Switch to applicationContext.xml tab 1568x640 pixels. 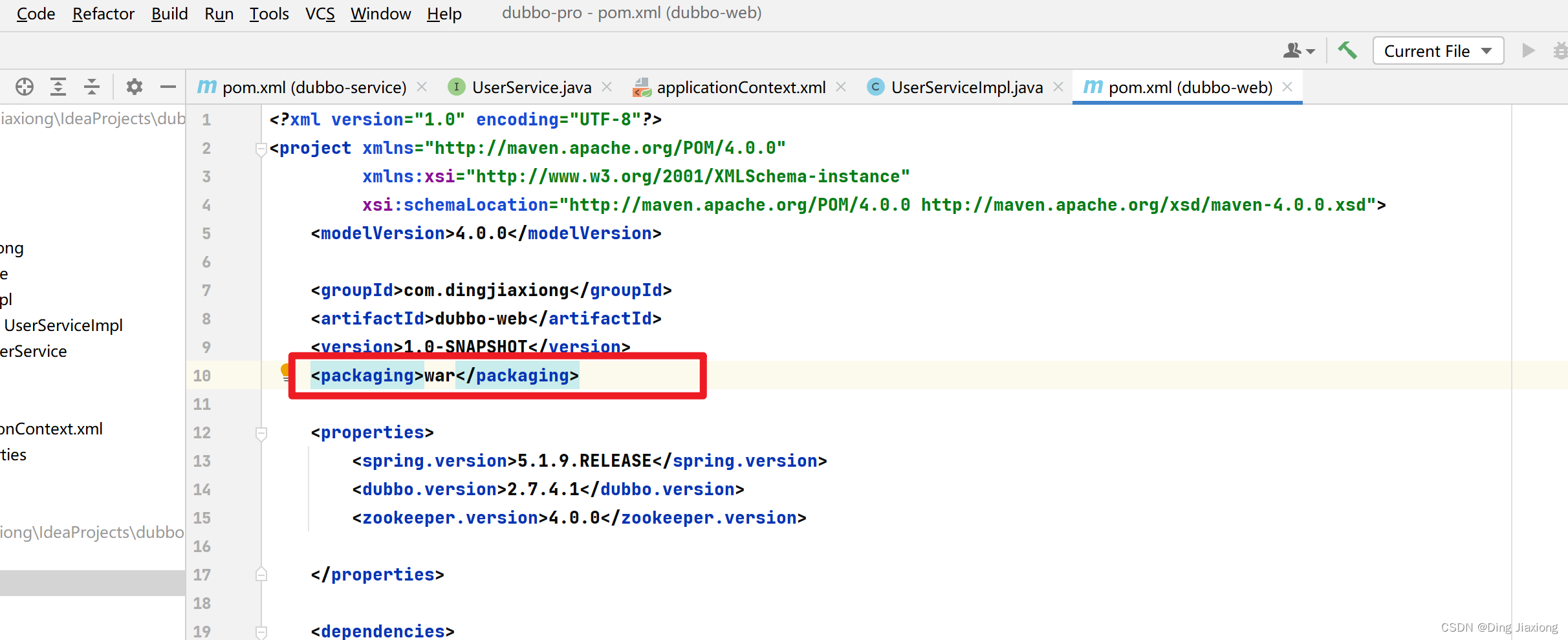tap(741, 87)
